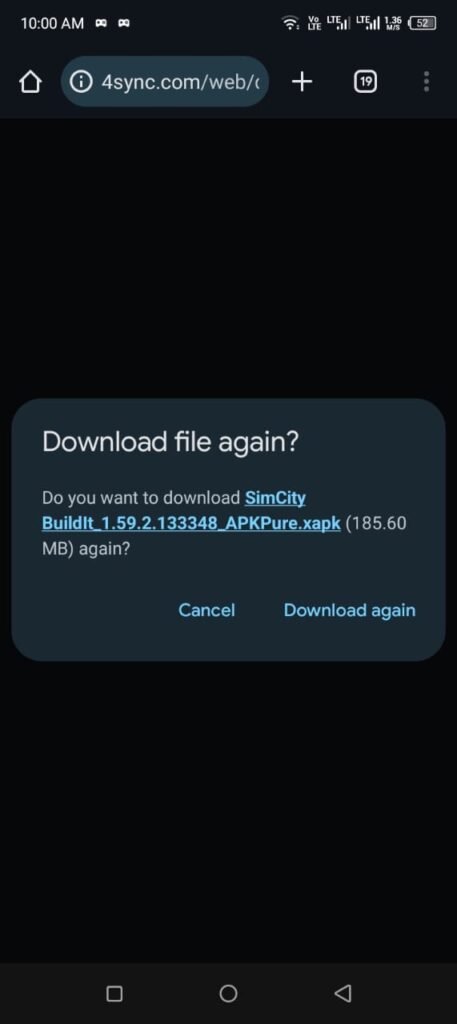Tap the Wi-Fi status icon

pyautogui.click(x=290, y=24)
